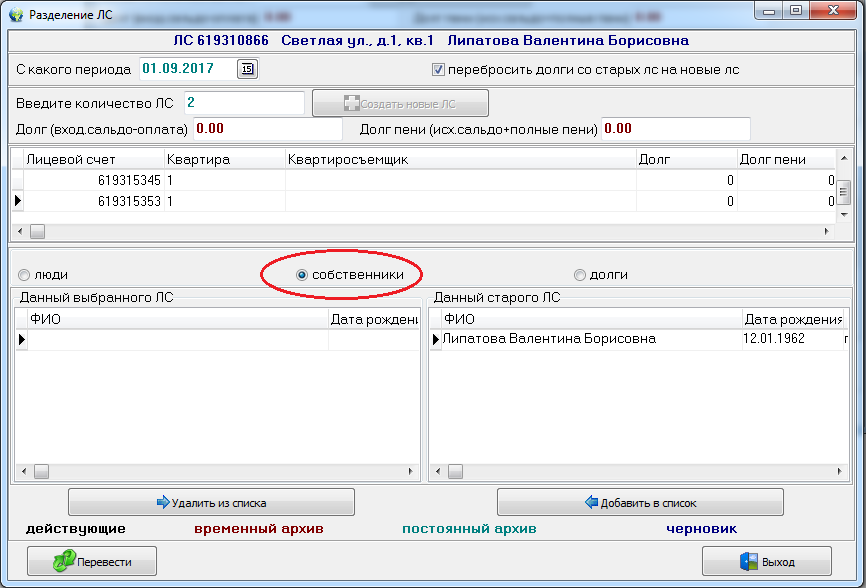Click the "Создать новые ЛС" button
The height and width of the screenshot is (588, 866).
click(400, 104)
